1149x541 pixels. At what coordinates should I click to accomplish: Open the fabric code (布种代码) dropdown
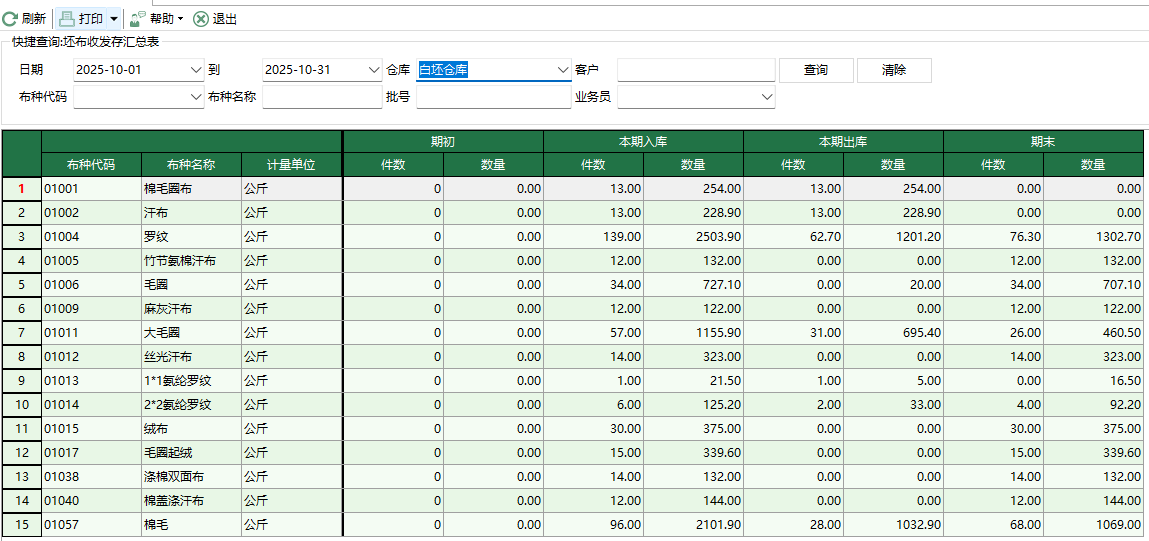pyautogui.click(x=195, y=97)
